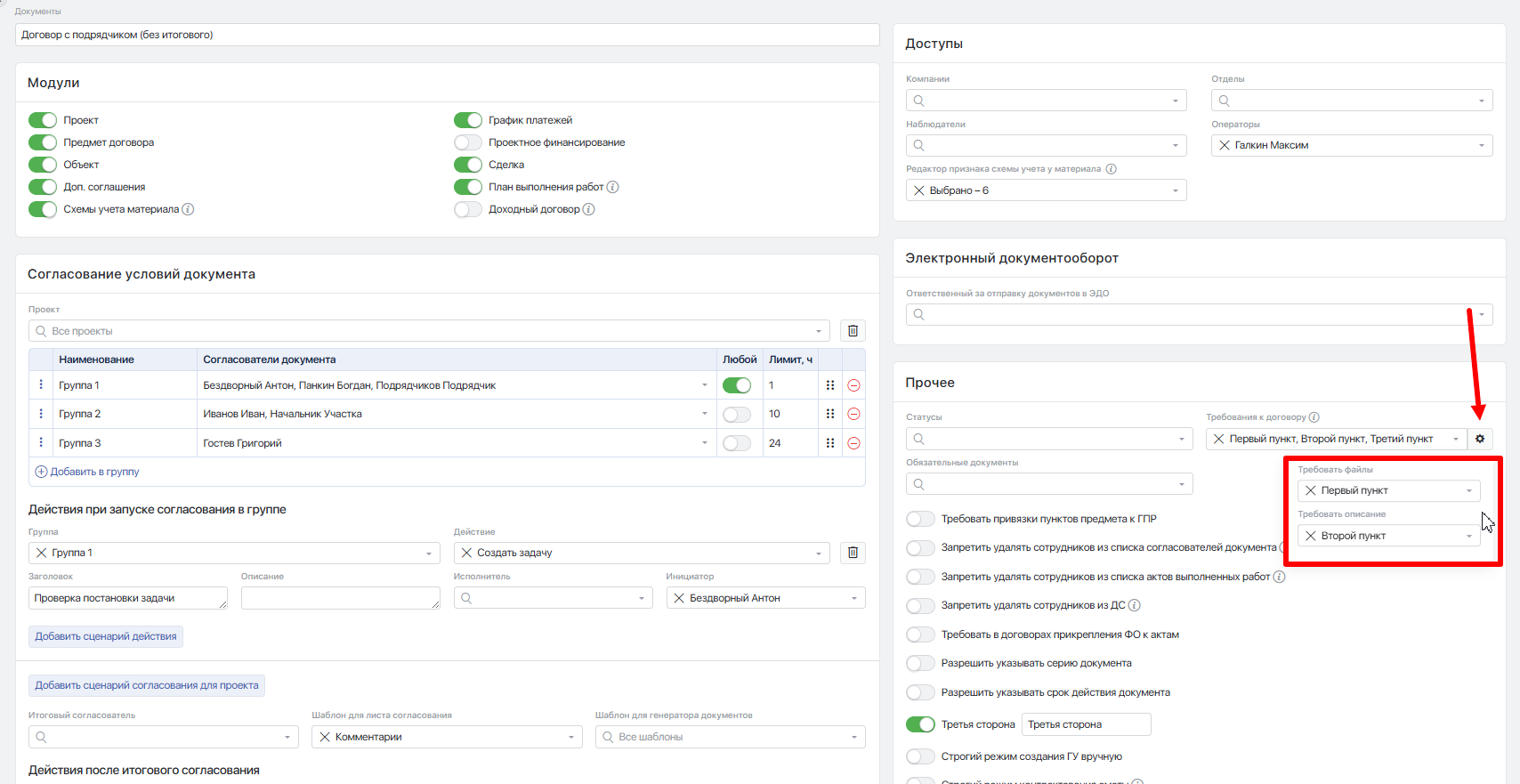The height and width of the screenshot is (784, 1520).
Task: Click Добавить в группу link
Action: [87, 472]
